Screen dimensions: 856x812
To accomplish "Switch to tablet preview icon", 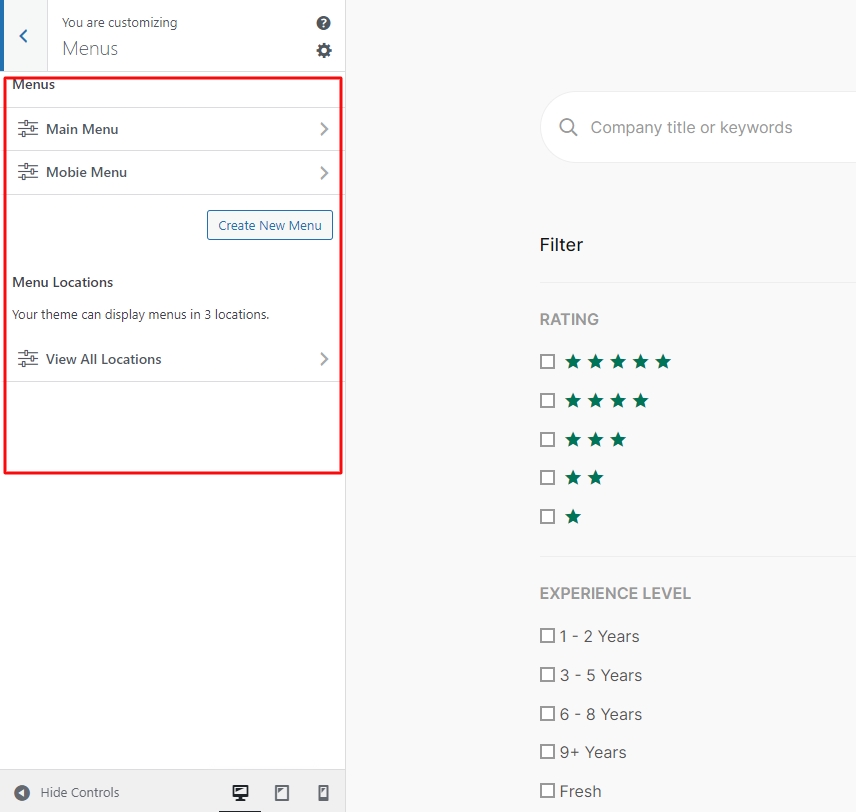I will tap(282, 793).
